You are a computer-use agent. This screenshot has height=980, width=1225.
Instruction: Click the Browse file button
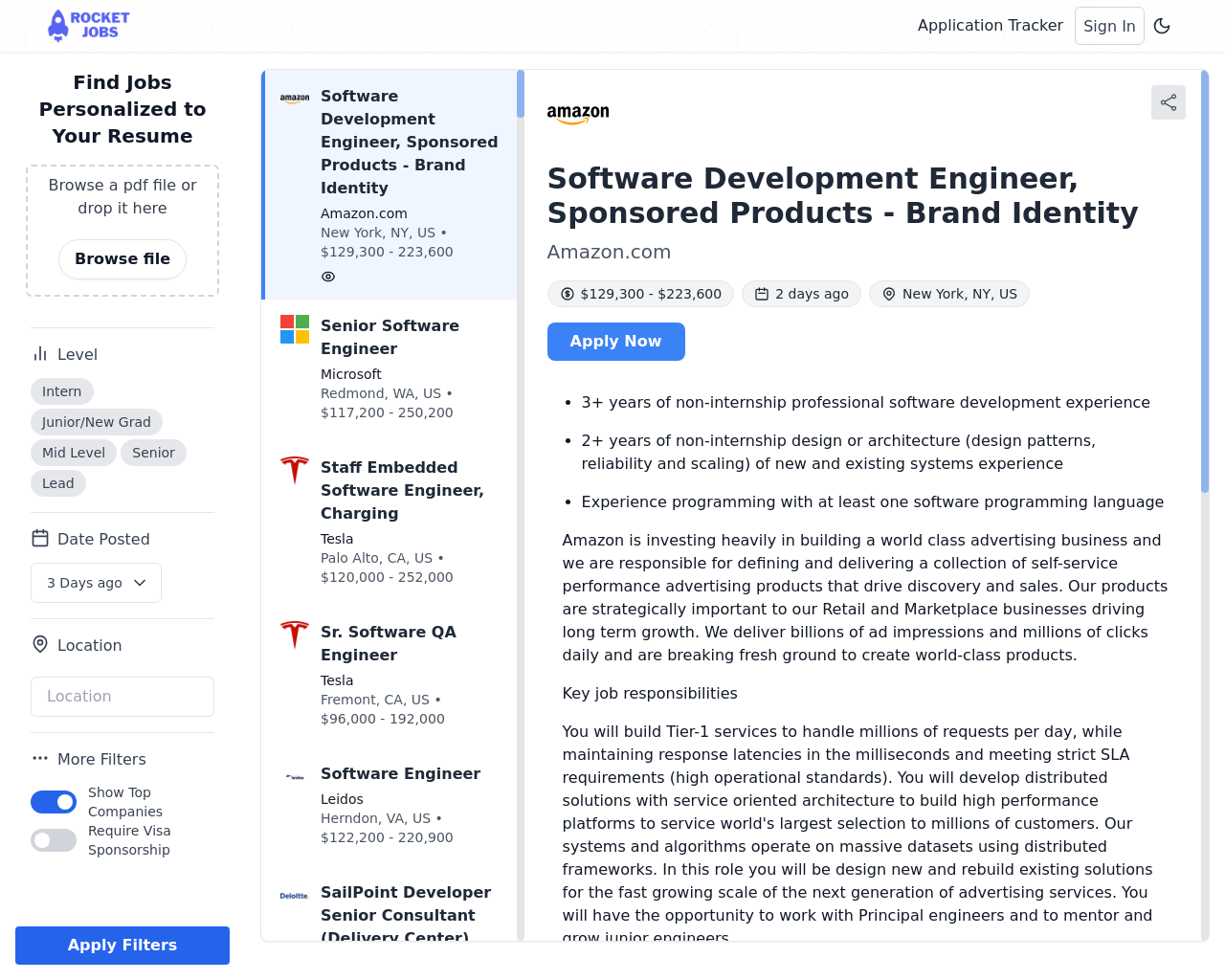point(122,259)
